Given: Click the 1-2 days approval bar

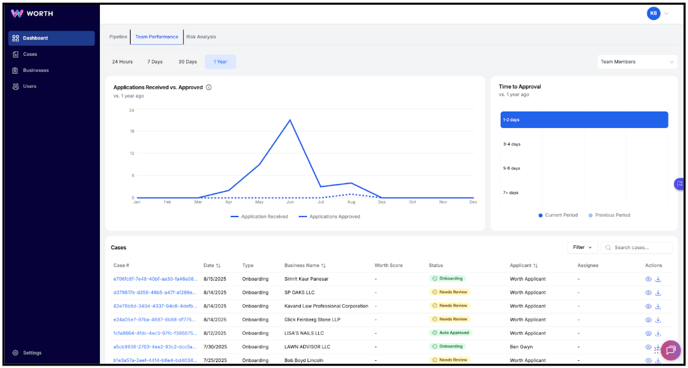Looking at the screenshot, I should 584,120.
